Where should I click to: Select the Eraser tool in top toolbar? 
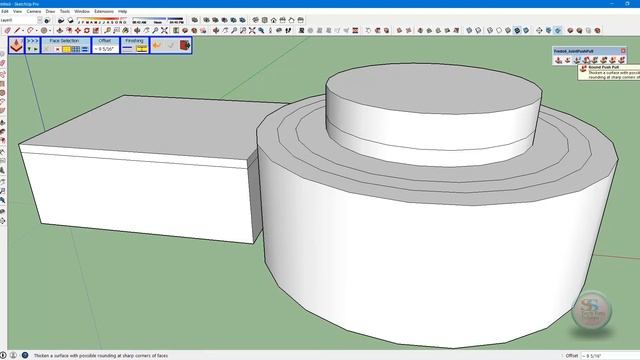[7, 30]
